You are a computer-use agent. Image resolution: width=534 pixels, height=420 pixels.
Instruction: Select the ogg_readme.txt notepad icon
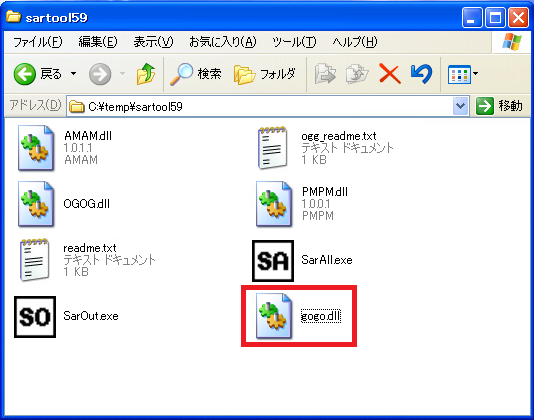tap(272, 148)
